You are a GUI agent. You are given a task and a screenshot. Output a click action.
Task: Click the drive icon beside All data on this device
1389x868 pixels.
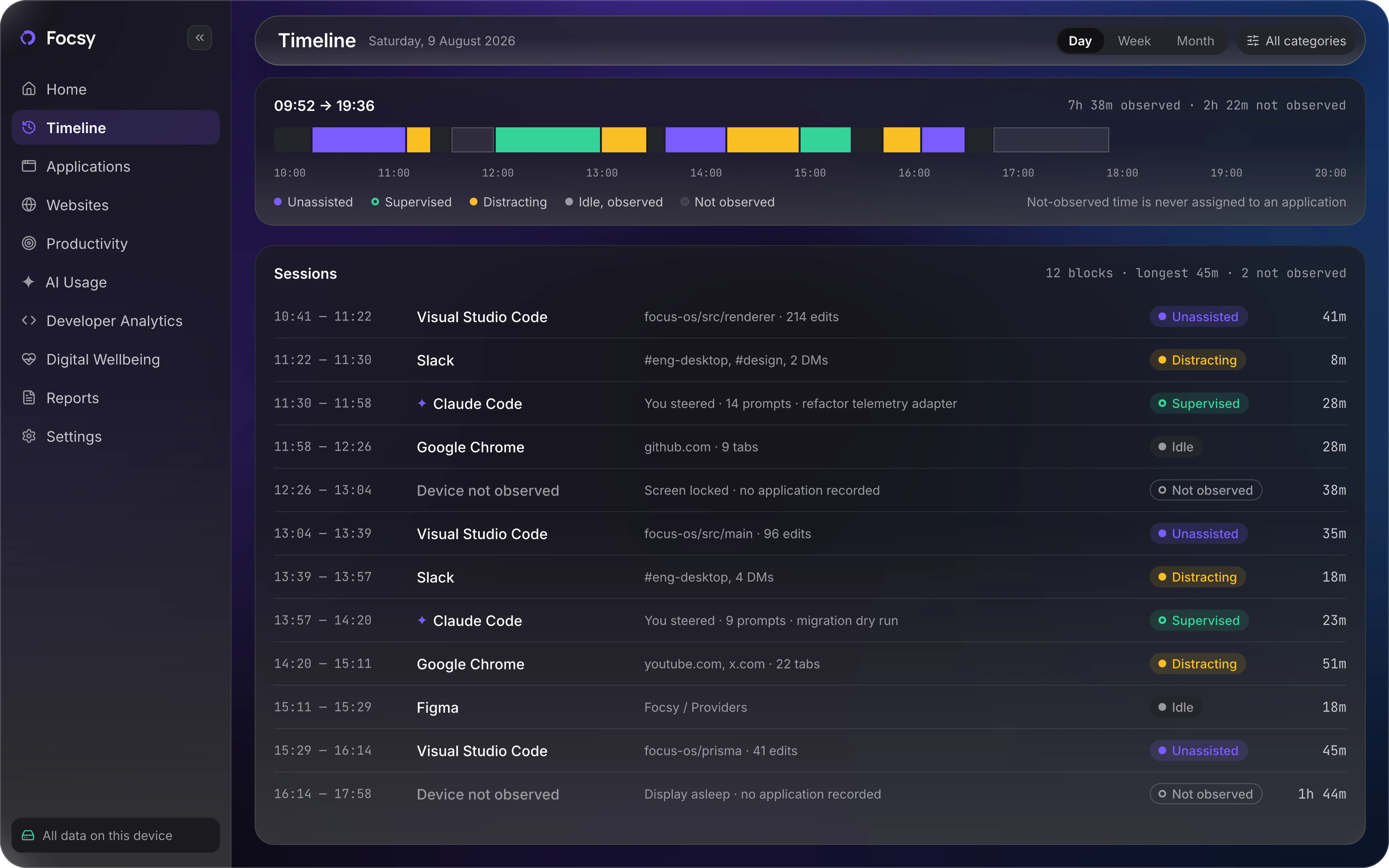(28, 835)
